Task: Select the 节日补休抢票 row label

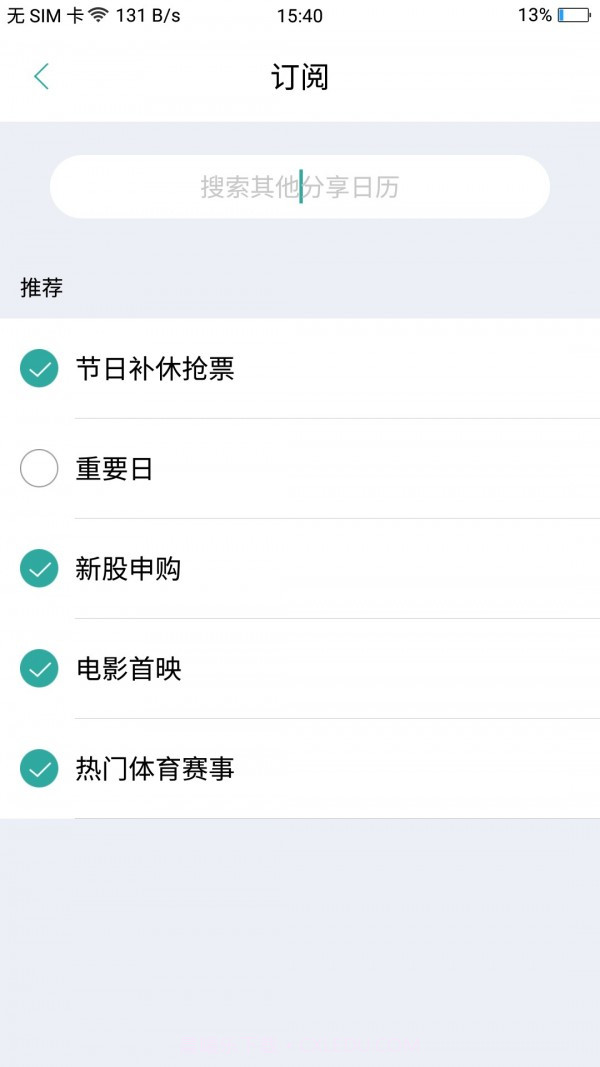Action: click(155, 368)
